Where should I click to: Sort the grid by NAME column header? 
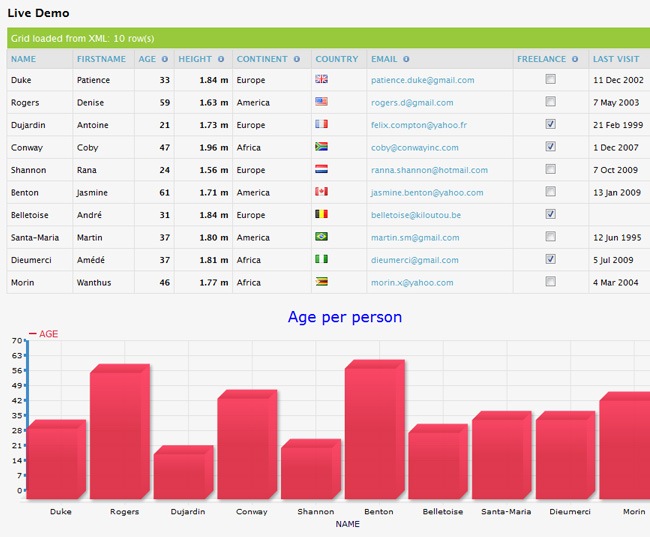(x=23, y=59)
